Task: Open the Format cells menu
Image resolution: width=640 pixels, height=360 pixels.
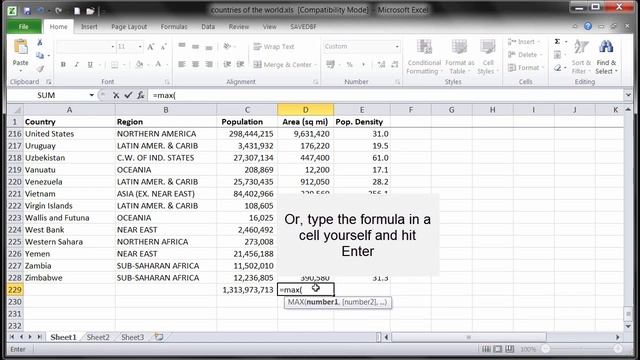Action: click(525, 68)
